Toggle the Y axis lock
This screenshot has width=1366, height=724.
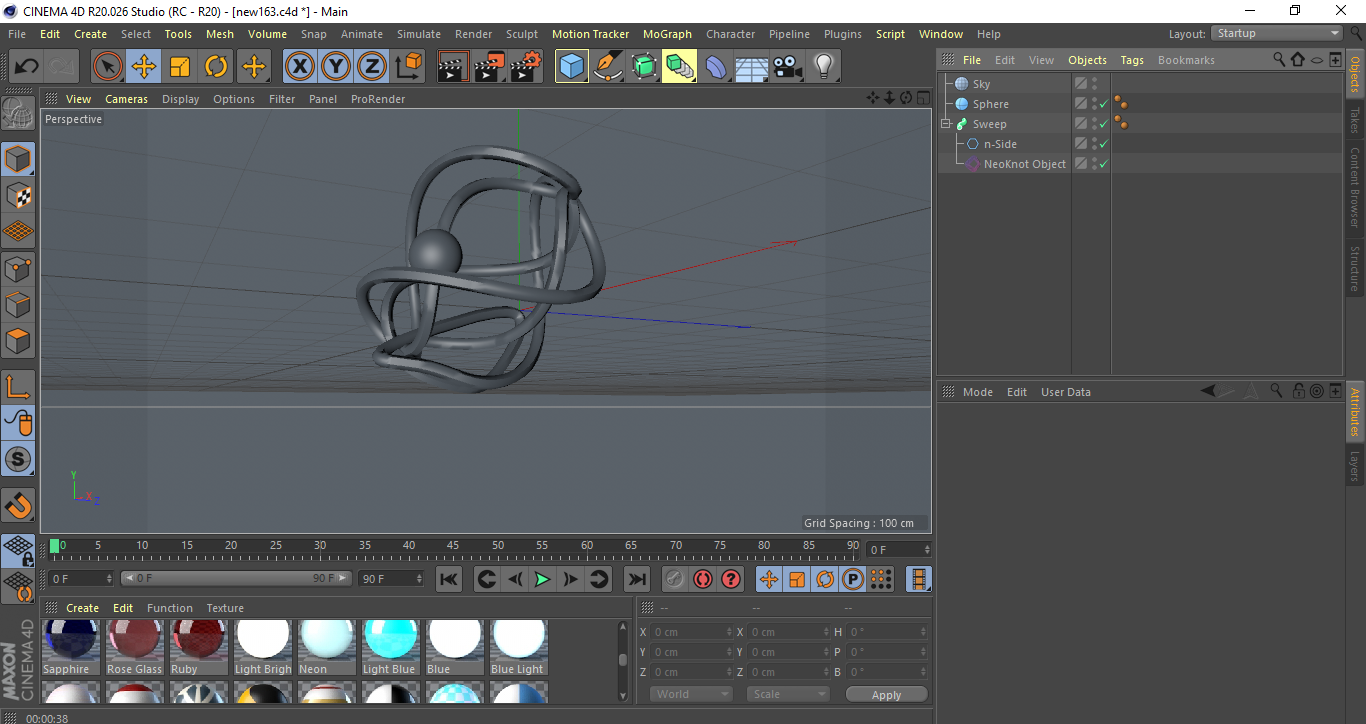335,67
